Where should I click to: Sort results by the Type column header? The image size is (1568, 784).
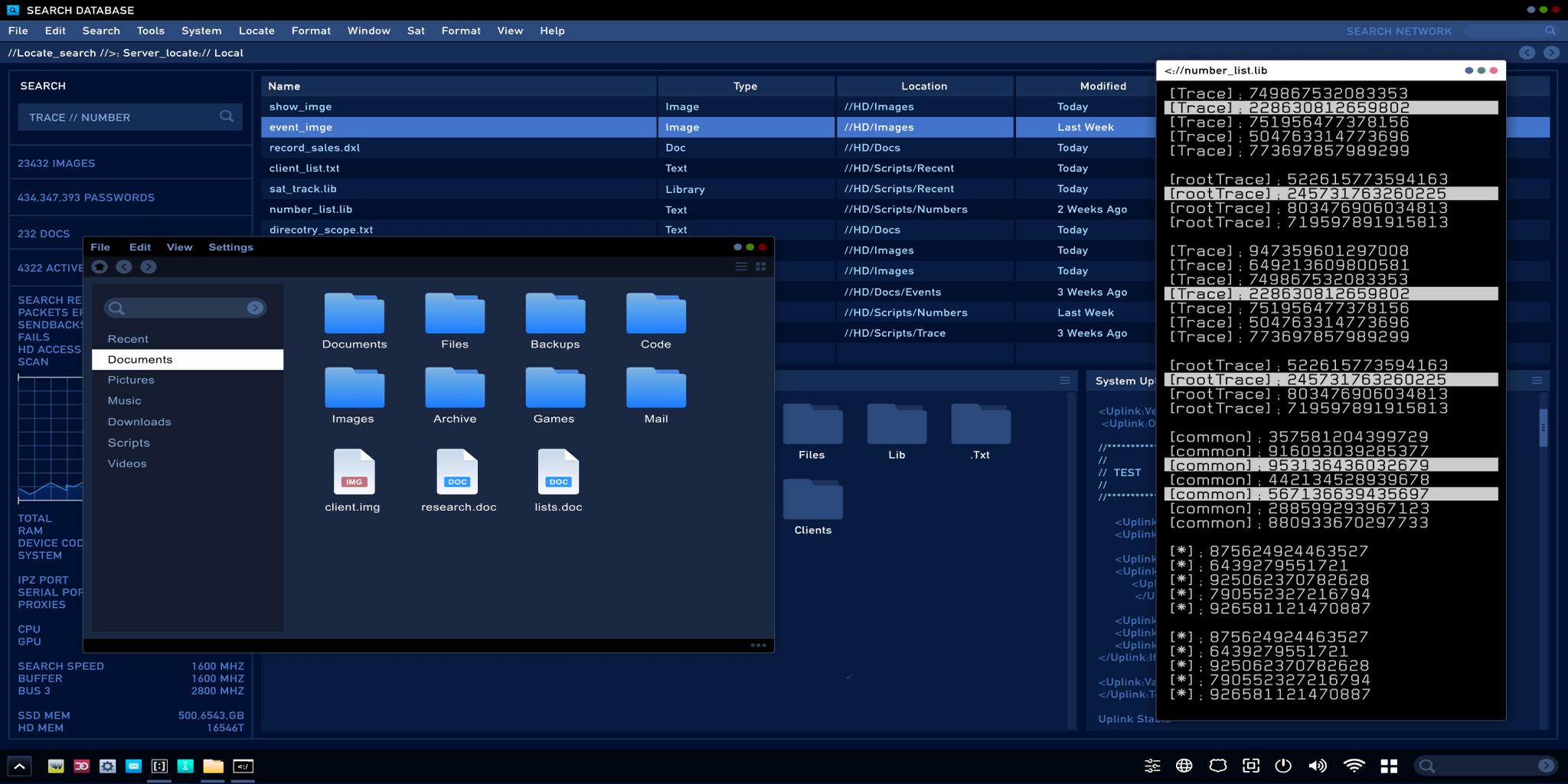tap(746, 86)
